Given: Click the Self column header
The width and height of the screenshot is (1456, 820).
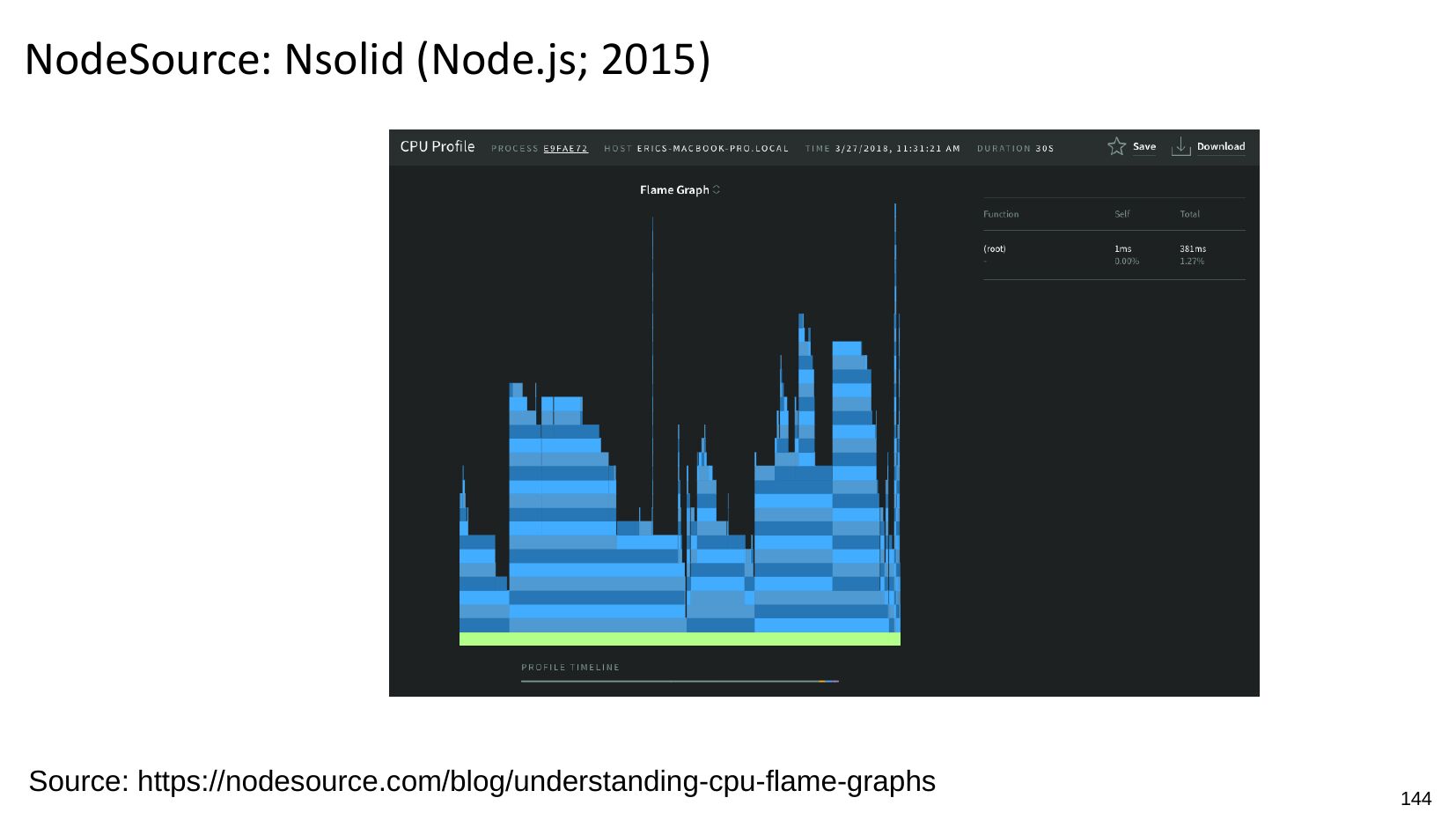Looking at the screenshot, I should (1121, 214).
